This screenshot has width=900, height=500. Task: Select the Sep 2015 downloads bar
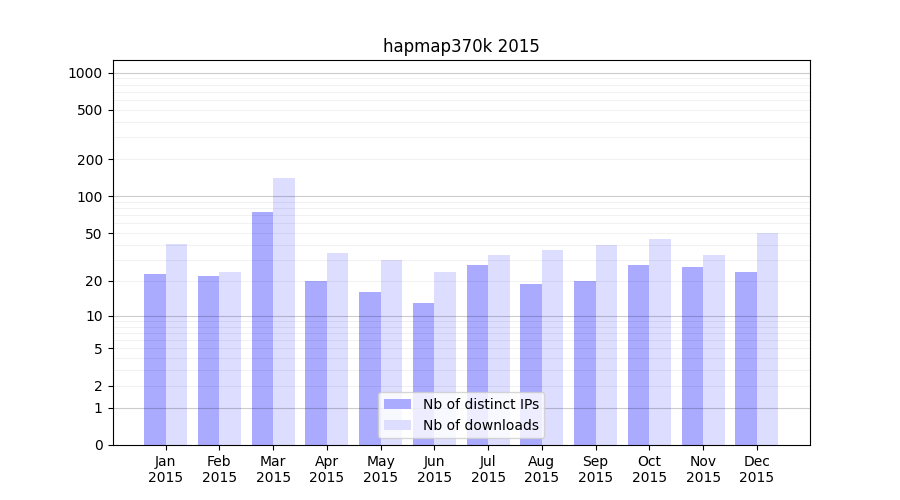606,345
